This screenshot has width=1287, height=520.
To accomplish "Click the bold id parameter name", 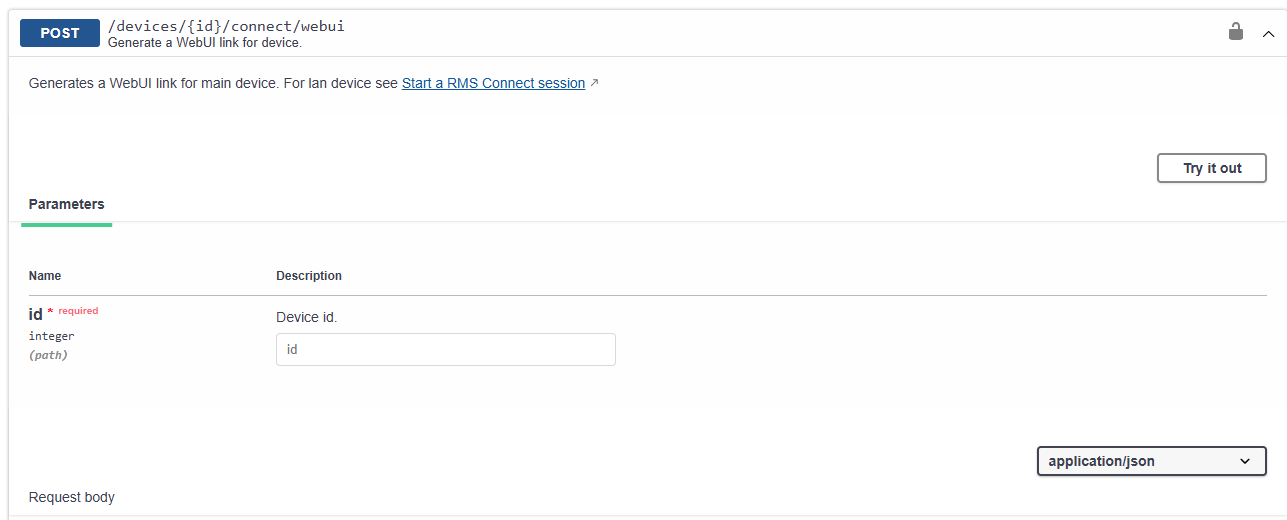I will coord(36,315).
